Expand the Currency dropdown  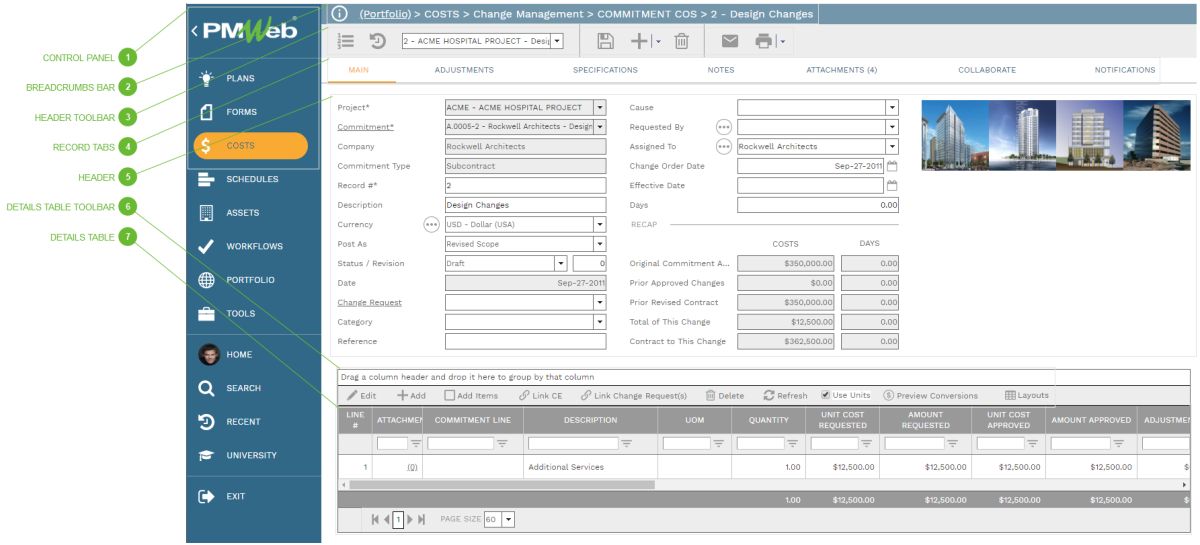tap(599, 224)
